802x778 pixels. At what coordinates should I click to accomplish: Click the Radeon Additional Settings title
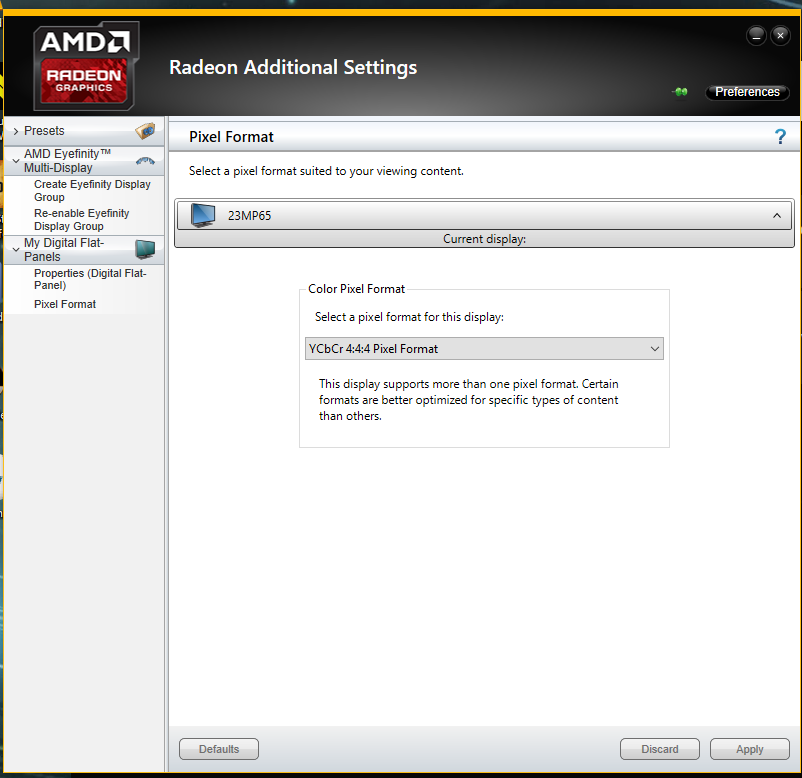293,68
